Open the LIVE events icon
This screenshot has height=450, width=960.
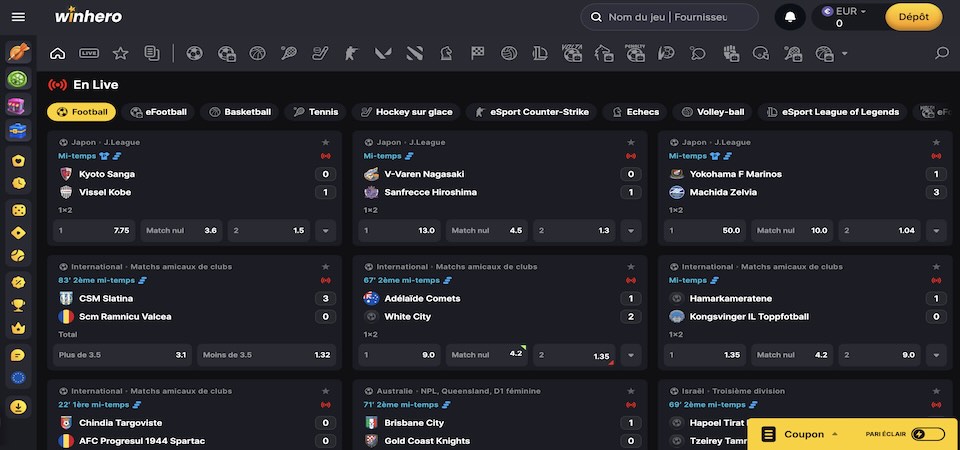[89, 53]
